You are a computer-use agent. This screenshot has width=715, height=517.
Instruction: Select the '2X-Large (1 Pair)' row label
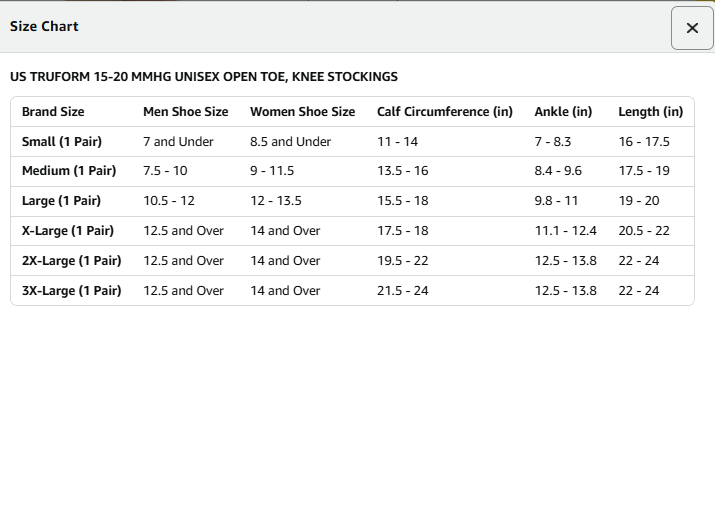tap(72, 261)
